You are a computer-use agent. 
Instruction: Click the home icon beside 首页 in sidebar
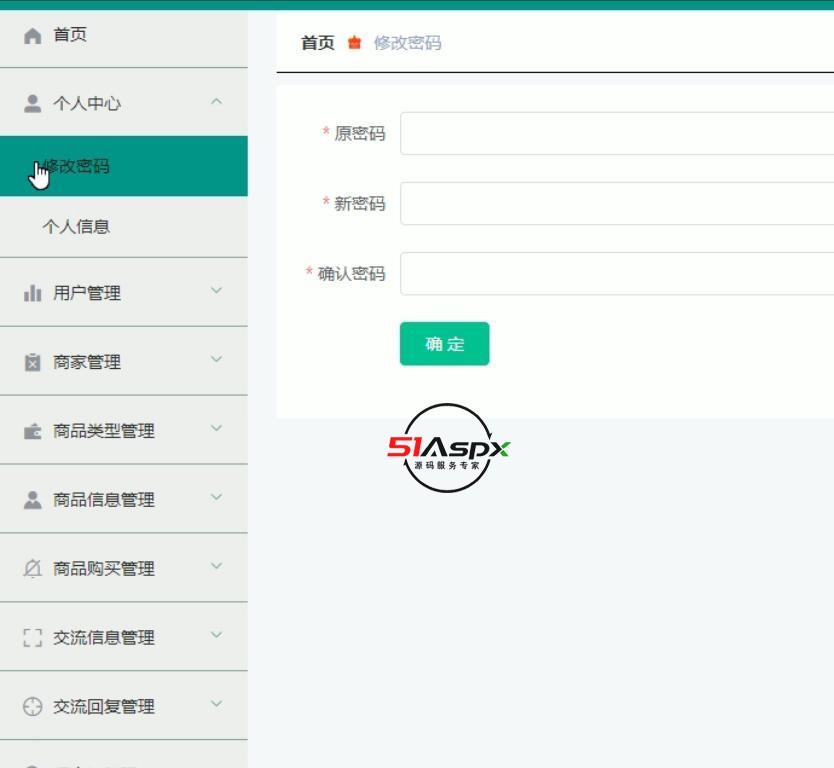pyautogui.click(x=32, y=36)
